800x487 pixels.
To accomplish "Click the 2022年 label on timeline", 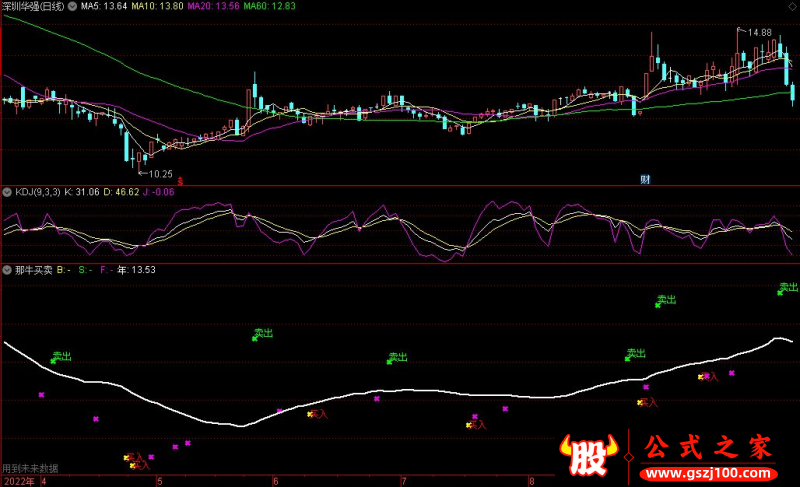I will pyautogui.click(x=17, y=481).
